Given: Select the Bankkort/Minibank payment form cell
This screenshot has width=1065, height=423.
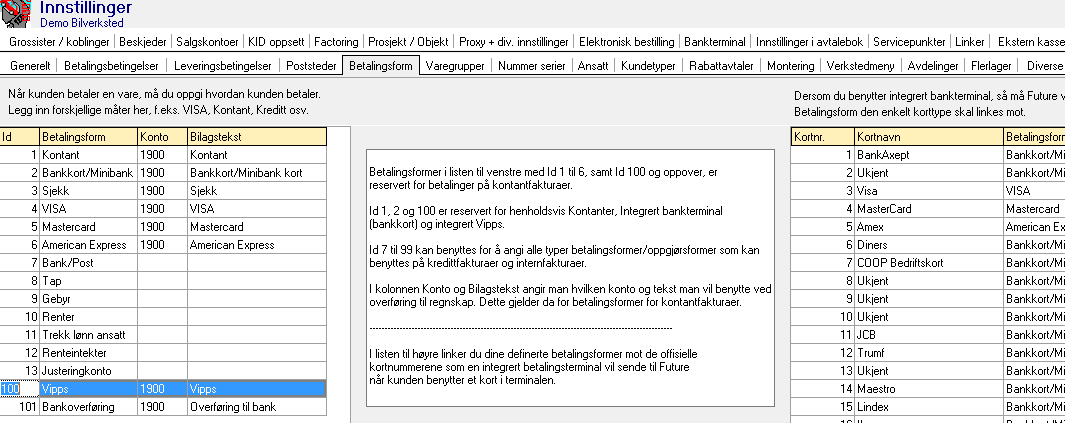Looking at the screenshot, I should point(88,173).
